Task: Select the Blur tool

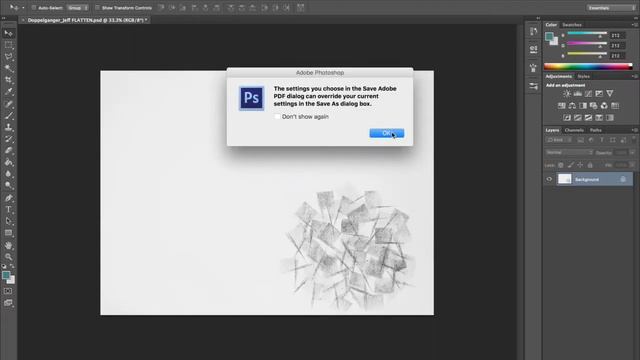Action: pos(9,174)
